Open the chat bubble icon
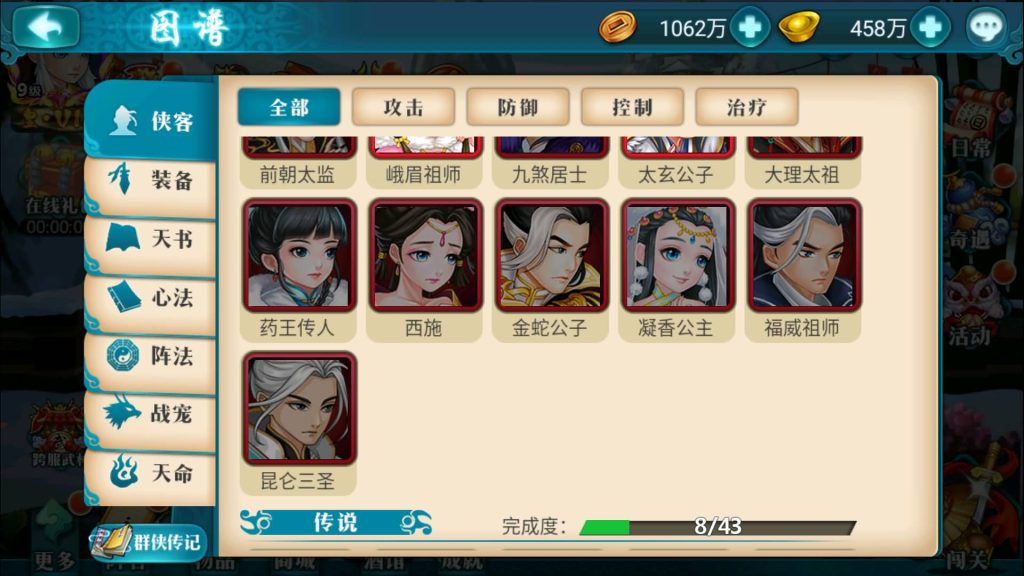1024x576 pixels. tap(986, 27)
